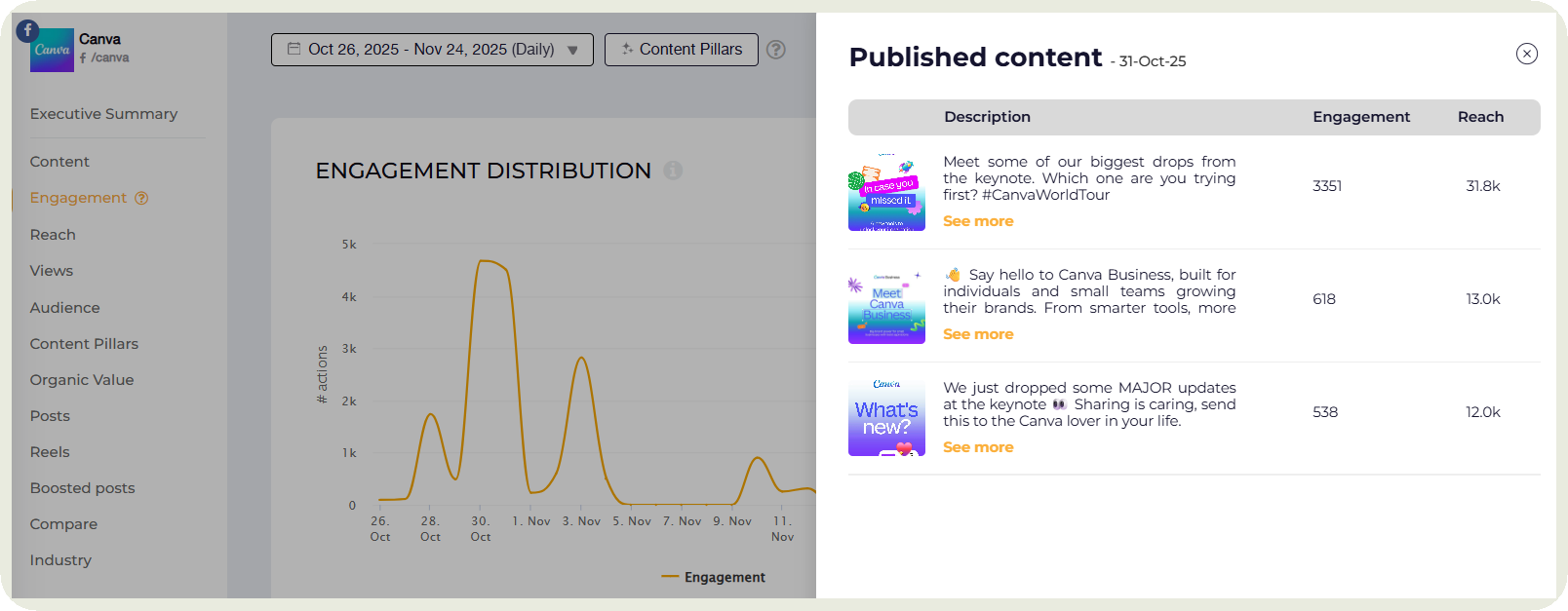Click the calendar icon in date range selector
This screenshot has width=1568, height=611.
[294, 49]
